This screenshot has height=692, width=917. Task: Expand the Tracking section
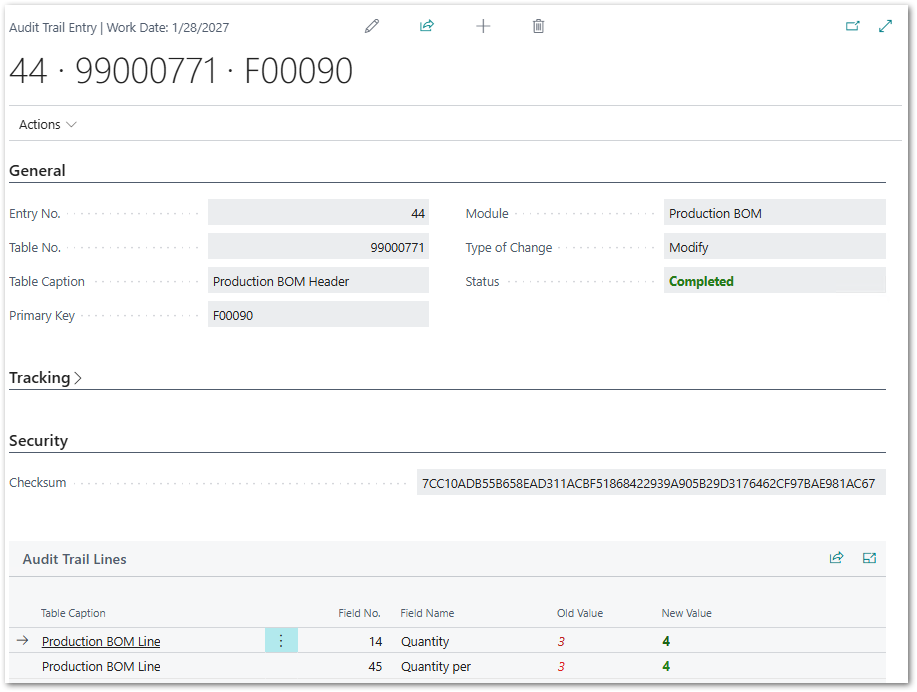(45, 378)
